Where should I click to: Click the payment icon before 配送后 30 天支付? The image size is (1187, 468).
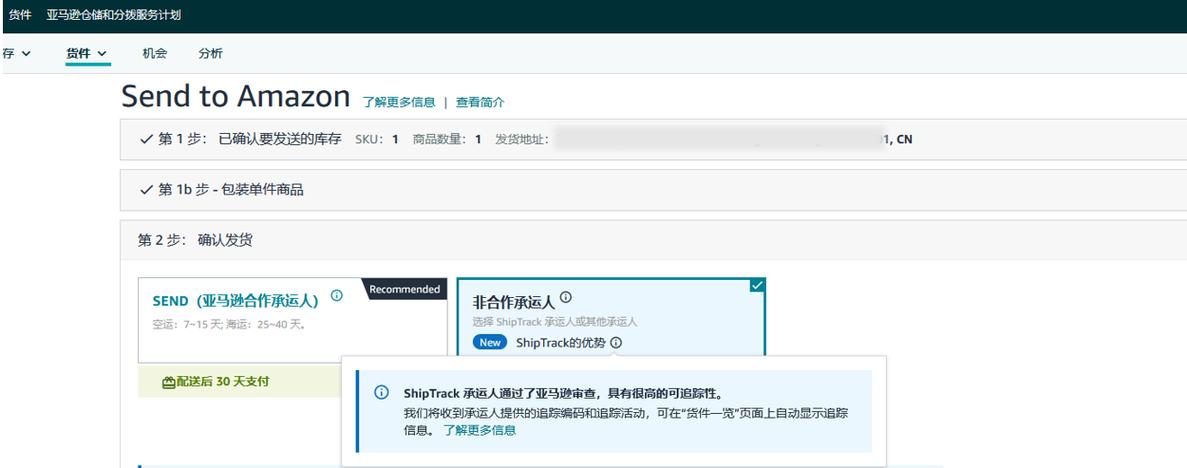point(168,381)
